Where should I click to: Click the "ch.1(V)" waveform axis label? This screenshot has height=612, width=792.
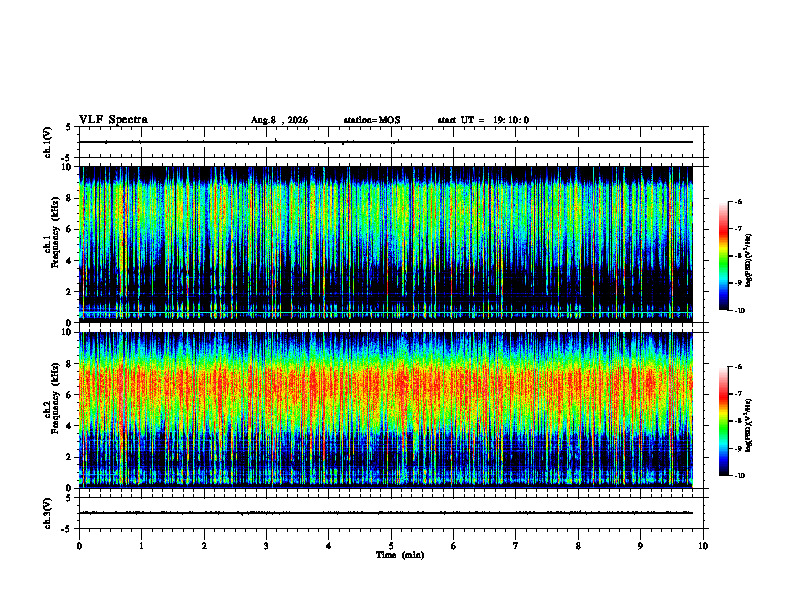click(47, 142)
